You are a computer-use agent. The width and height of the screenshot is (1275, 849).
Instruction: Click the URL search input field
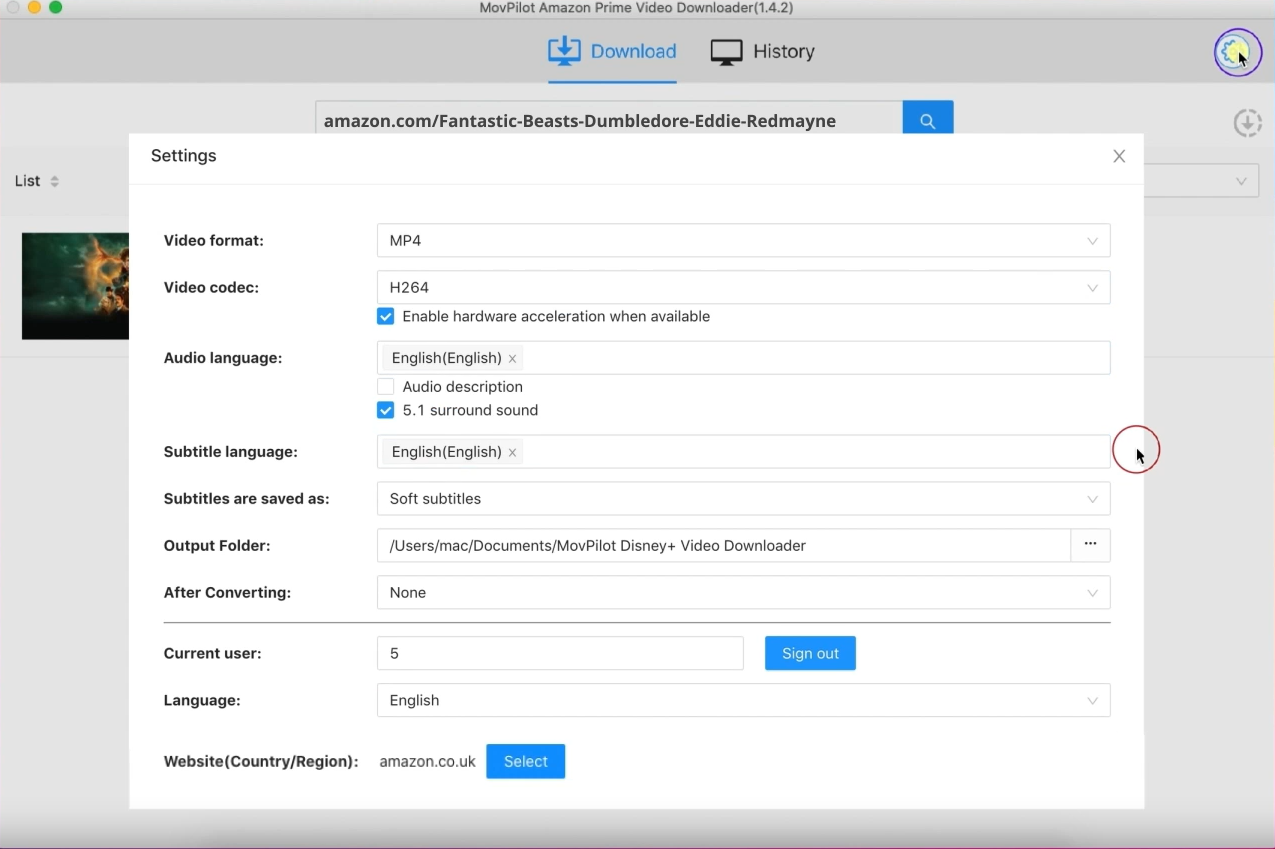click(609, 120)
